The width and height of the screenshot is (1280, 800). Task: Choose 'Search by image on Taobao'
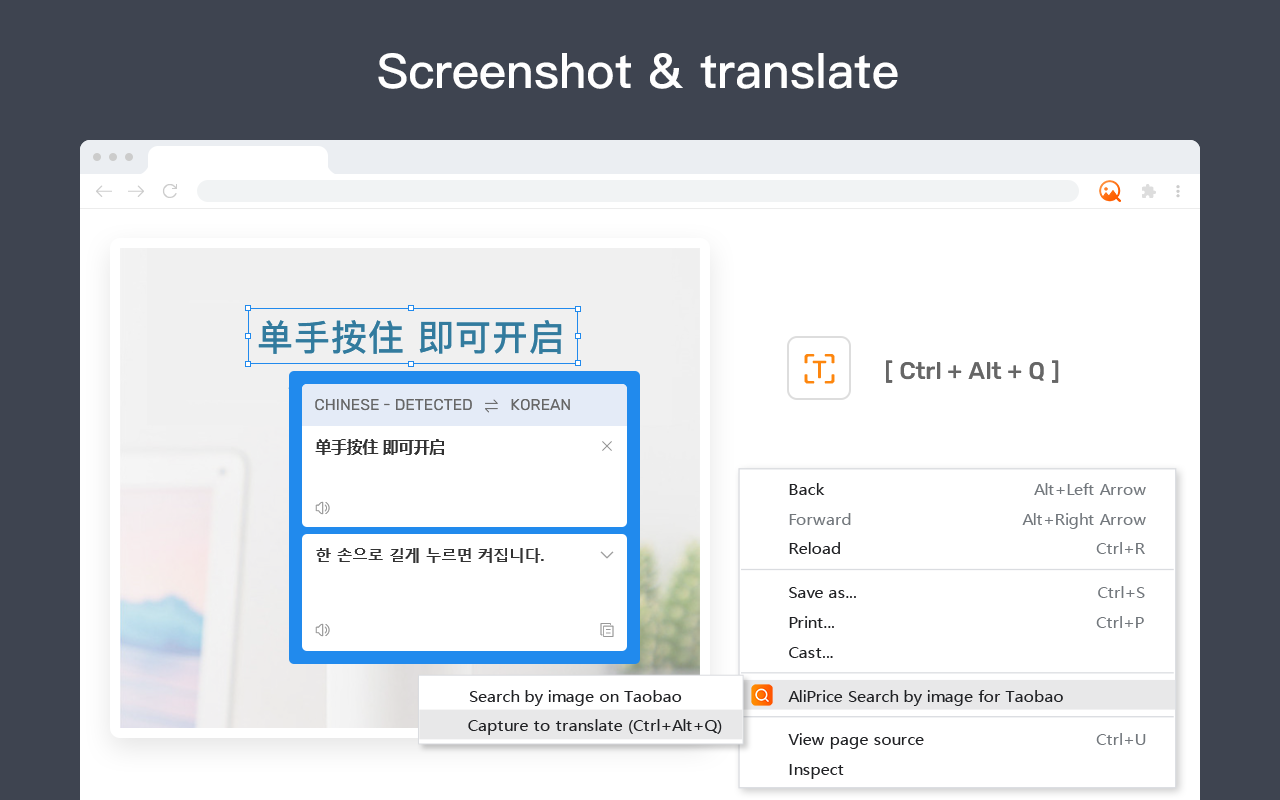point(574,695)
